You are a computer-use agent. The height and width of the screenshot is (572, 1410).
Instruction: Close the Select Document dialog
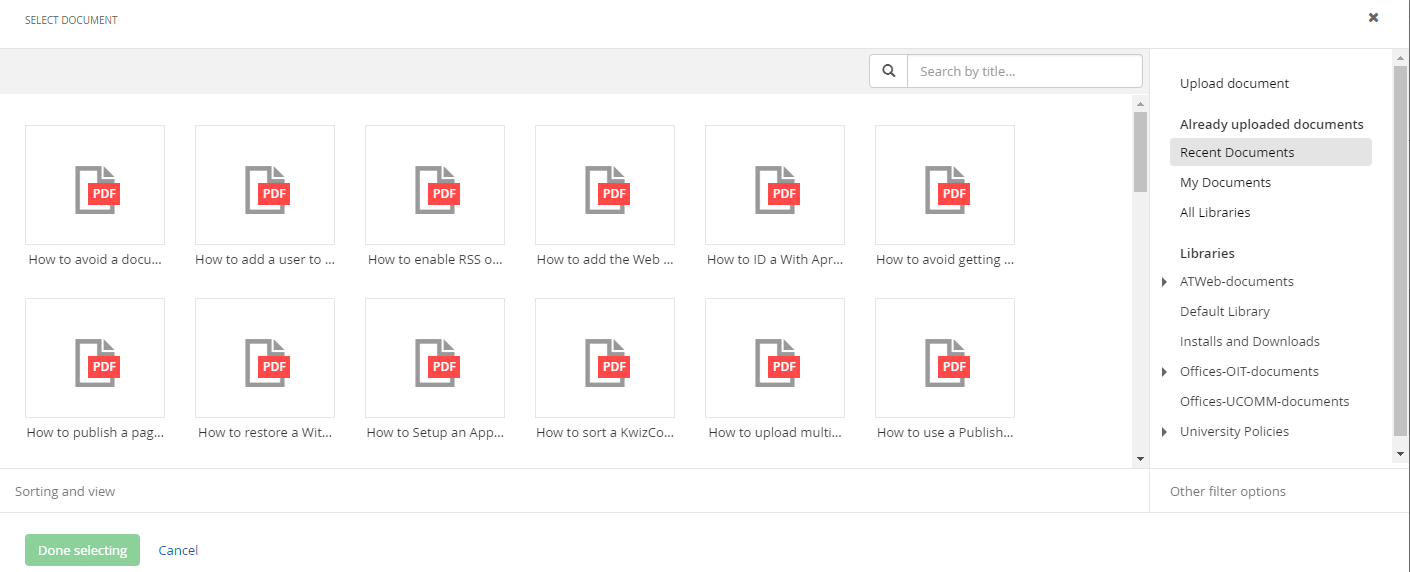point(1374,17)
